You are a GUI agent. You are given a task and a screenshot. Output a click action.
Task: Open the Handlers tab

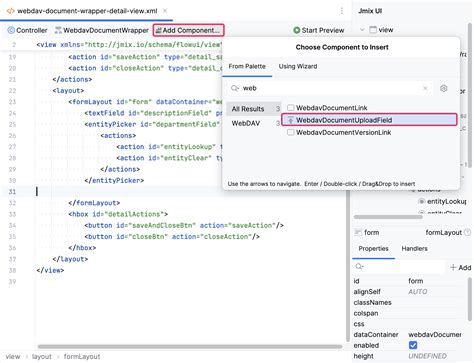(x=414, y=249)
